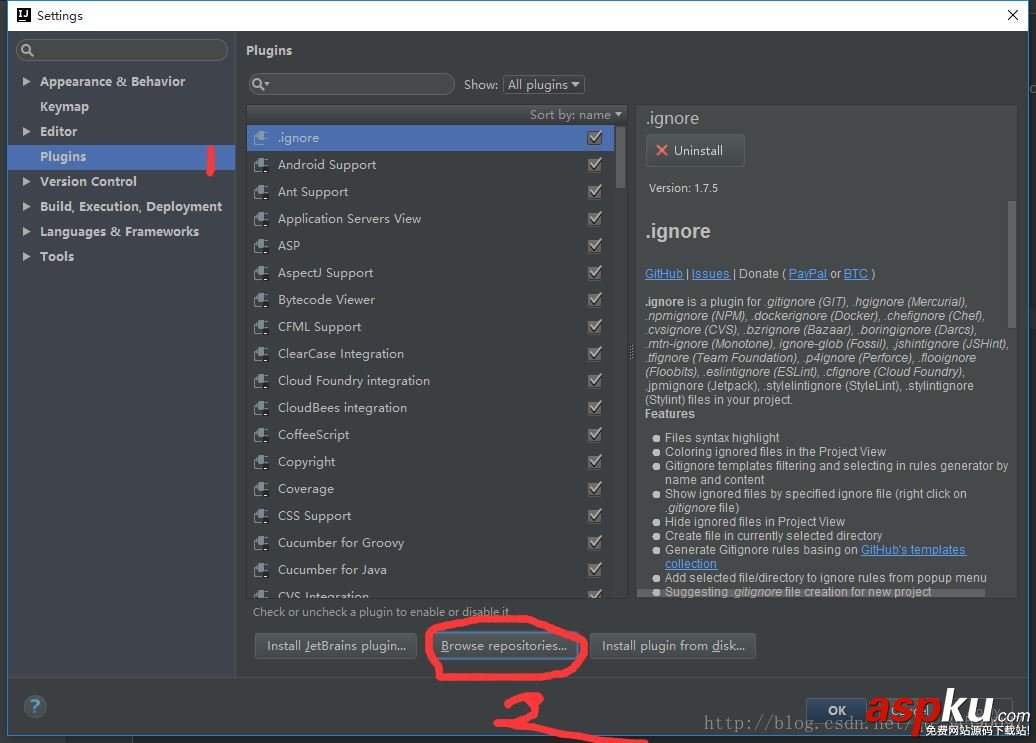Click Browse repositories button
This screenshot has height=743, width=1036.
(503, 646)
